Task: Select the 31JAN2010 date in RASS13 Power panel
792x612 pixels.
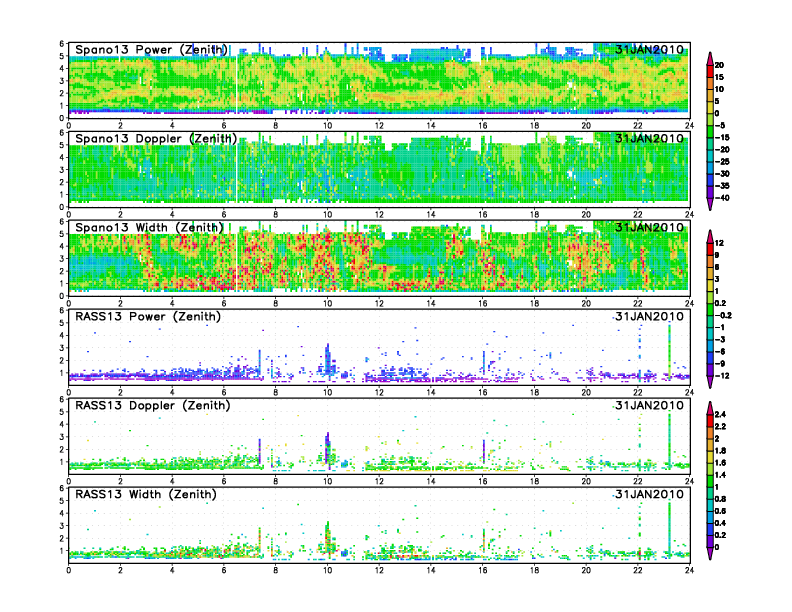Action: 650,317
